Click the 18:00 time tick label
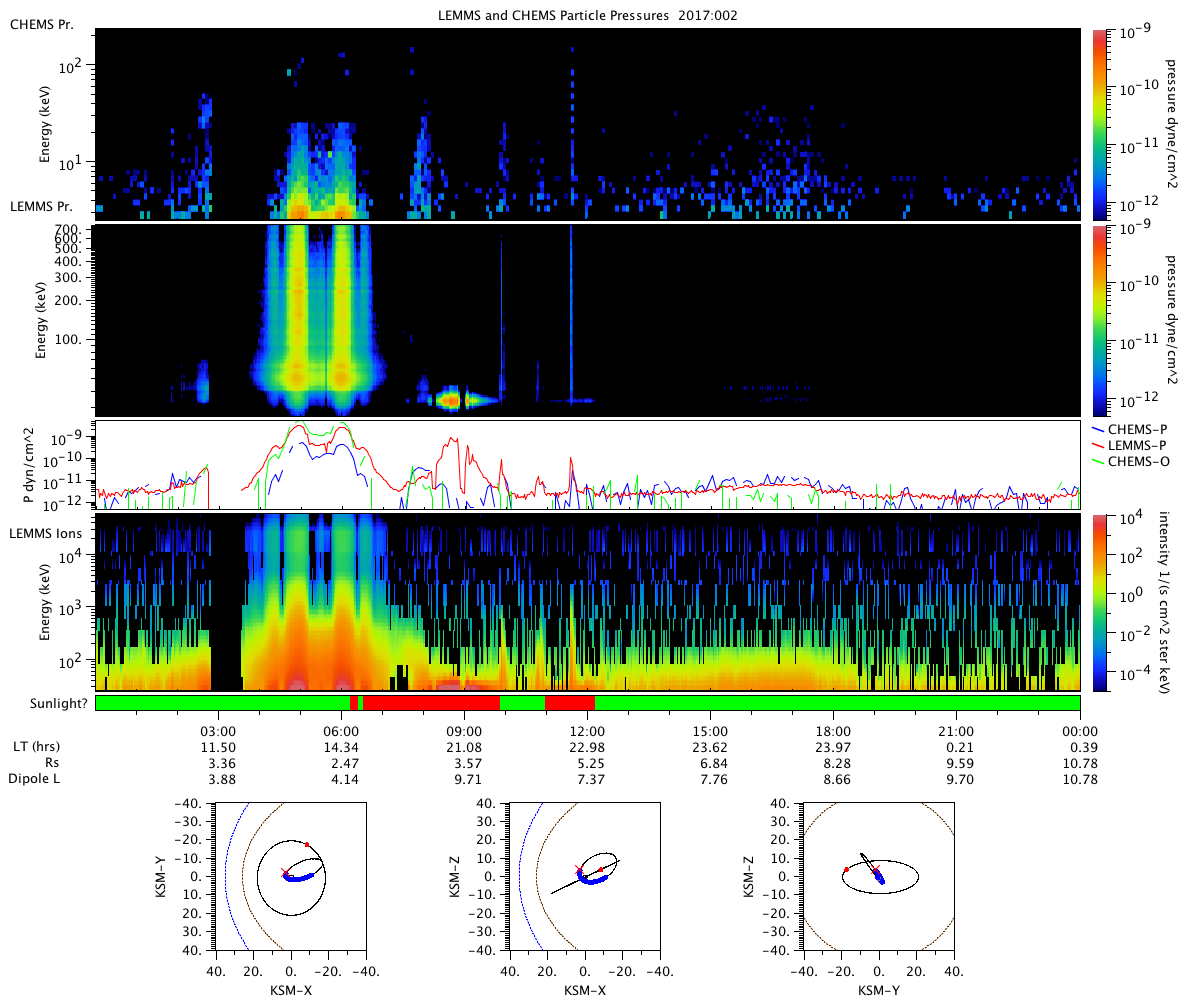The image size is (1200, 1000). coord(834,731)
